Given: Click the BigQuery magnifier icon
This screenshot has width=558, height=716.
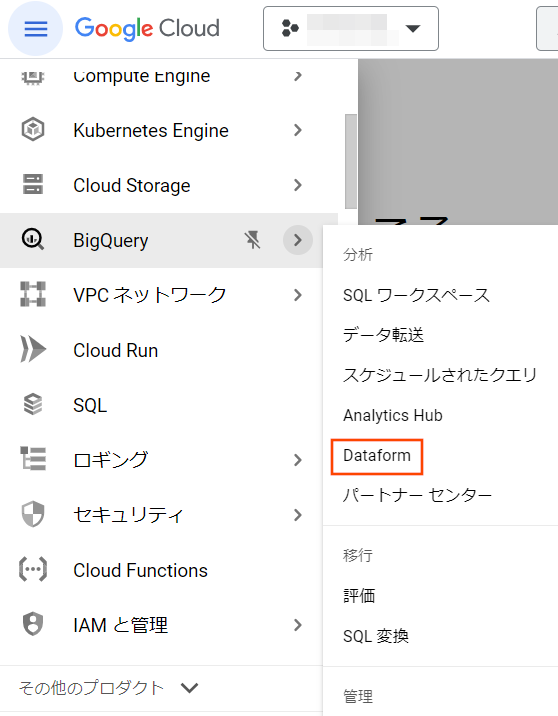Looking at the screenshot, I should 33,240.
